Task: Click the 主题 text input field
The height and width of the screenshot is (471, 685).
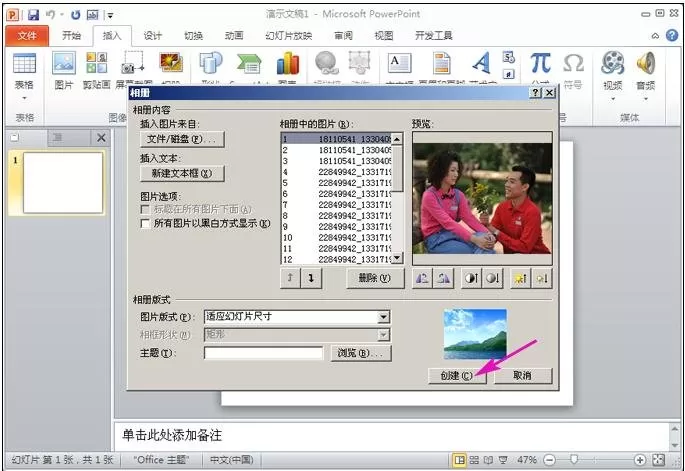Action: pyautogui.click(x=263, y=353)
